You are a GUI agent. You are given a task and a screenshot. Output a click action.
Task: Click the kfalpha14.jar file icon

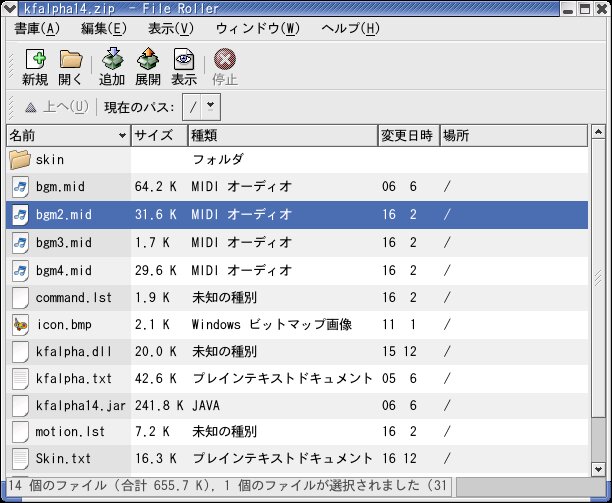point(20,405)
